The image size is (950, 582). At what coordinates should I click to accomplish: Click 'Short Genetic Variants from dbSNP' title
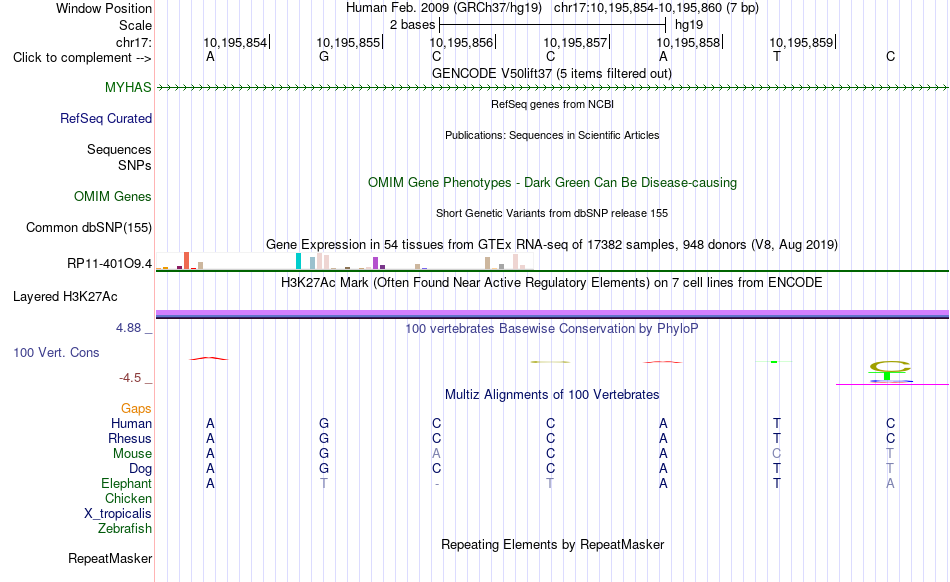pyautogui.click(x=552, y=213)
